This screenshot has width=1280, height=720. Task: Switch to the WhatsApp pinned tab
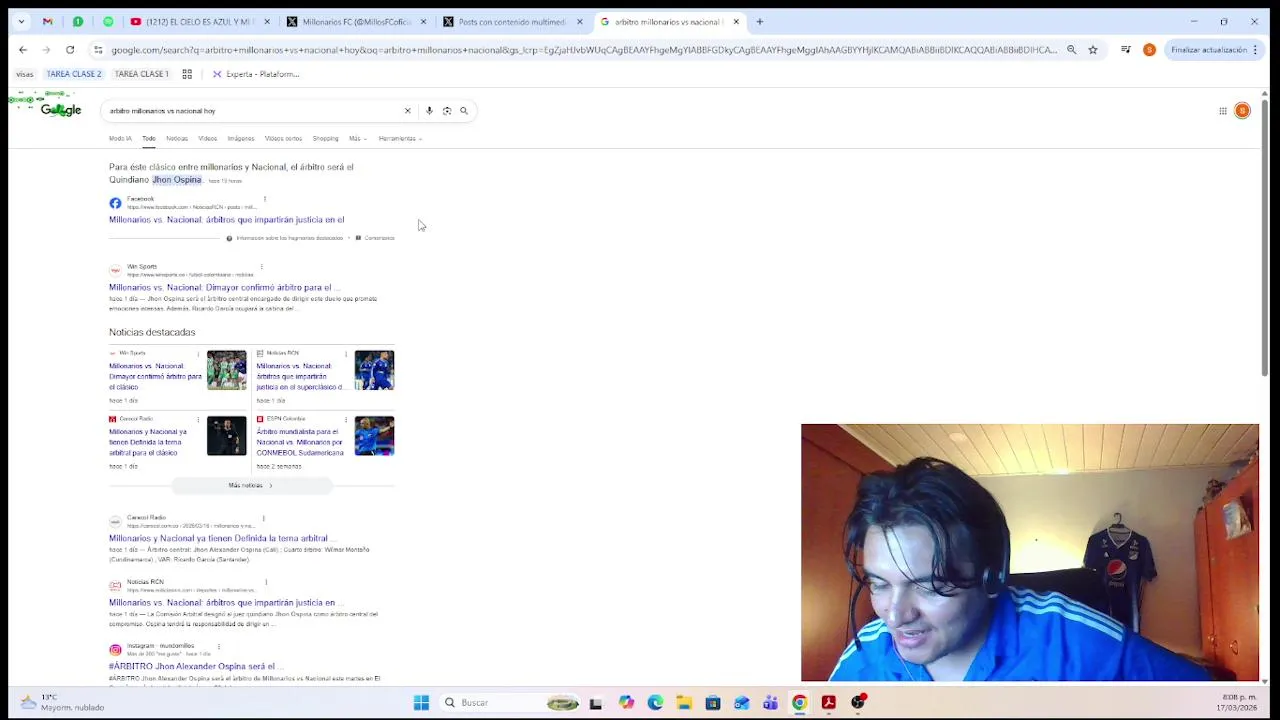(x=78, y=21)
